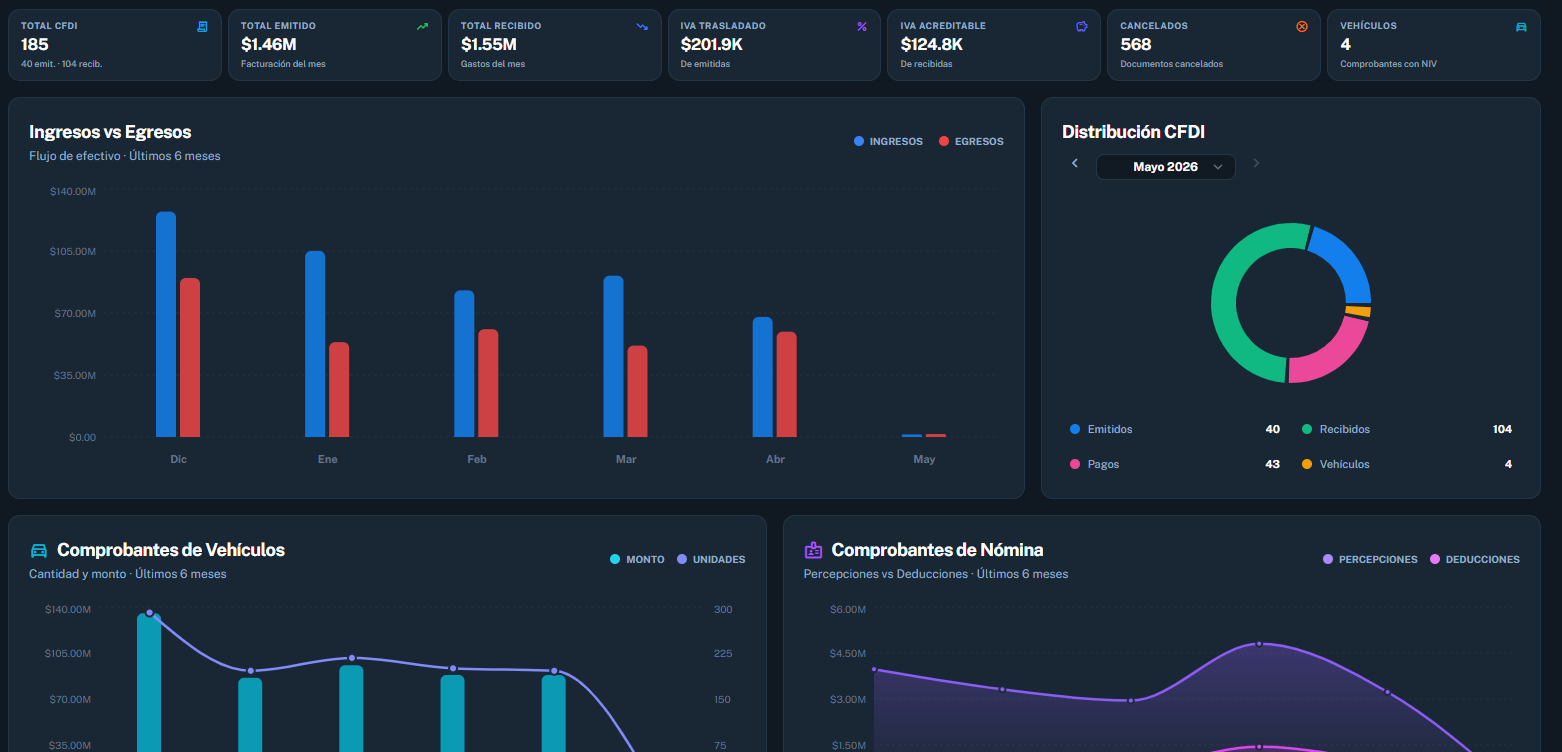Click the "Dic" x-axis label
Viewport: 1562px width, 752px height.
click(178, 460)
